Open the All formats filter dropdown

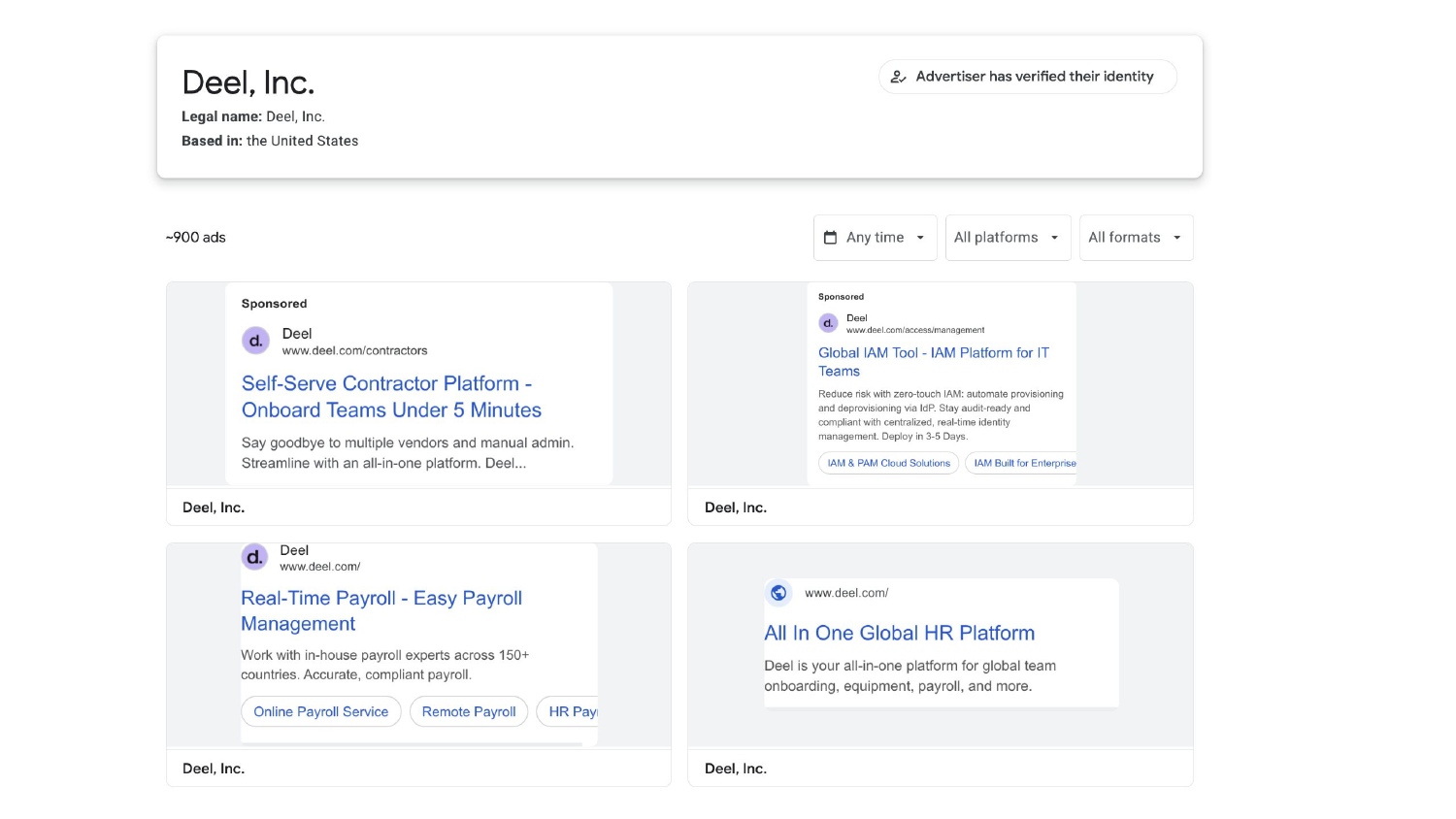click(1137, 238)
